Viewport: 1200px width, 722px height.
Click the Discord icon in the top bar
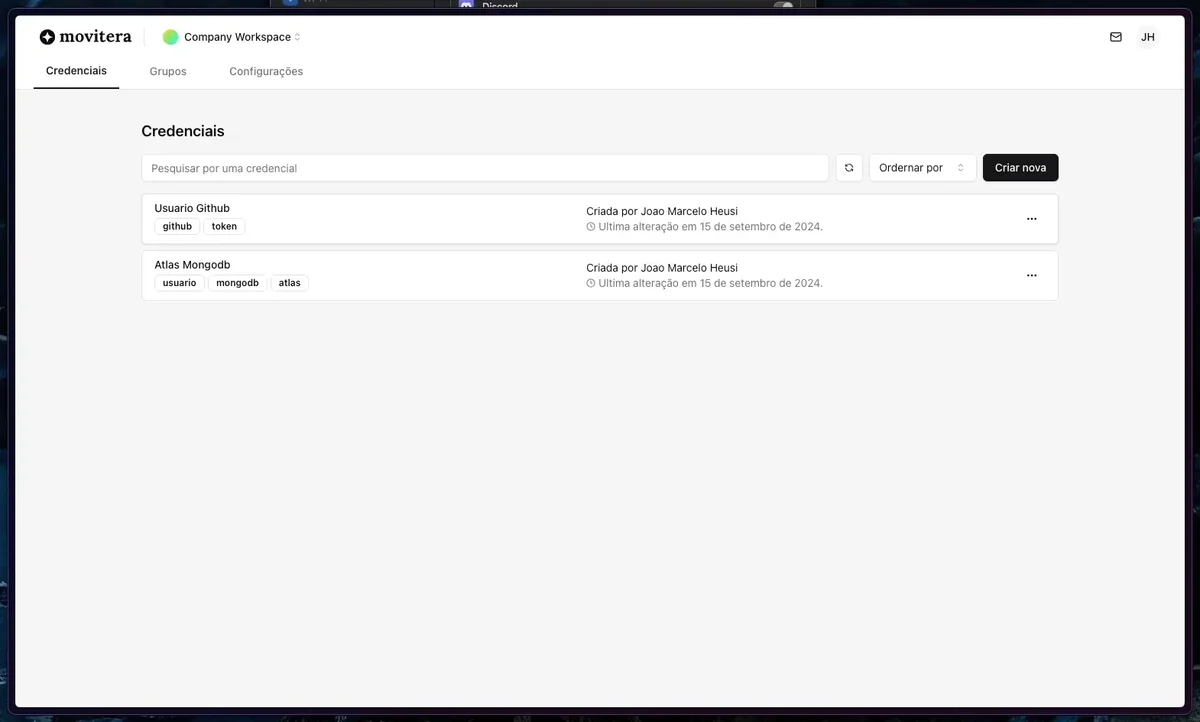coord(466,7)
